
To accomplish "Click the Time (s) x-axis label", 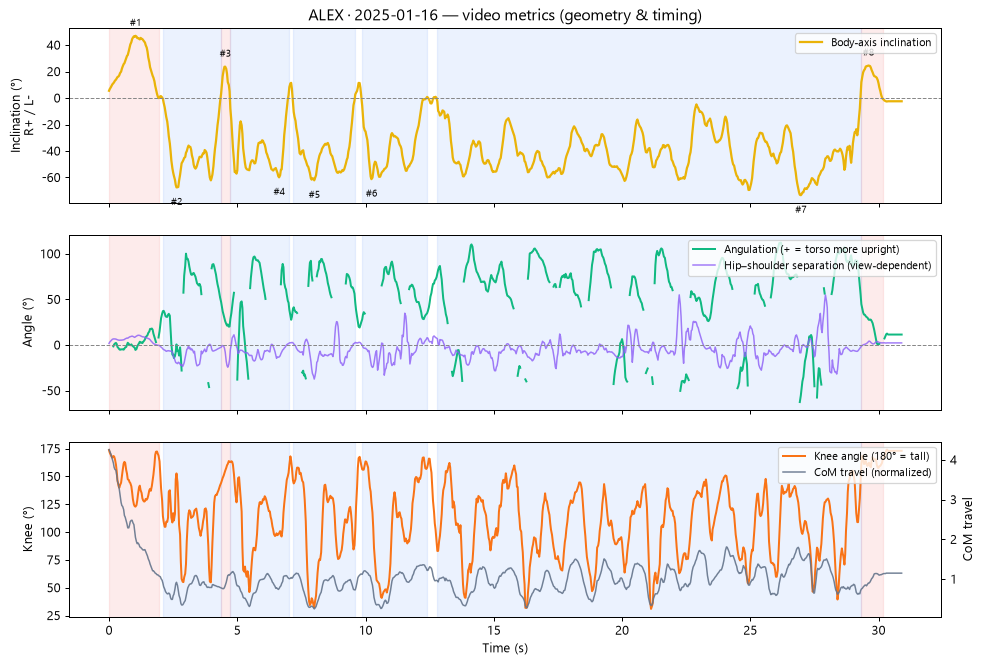I will [x=505, y=648].
